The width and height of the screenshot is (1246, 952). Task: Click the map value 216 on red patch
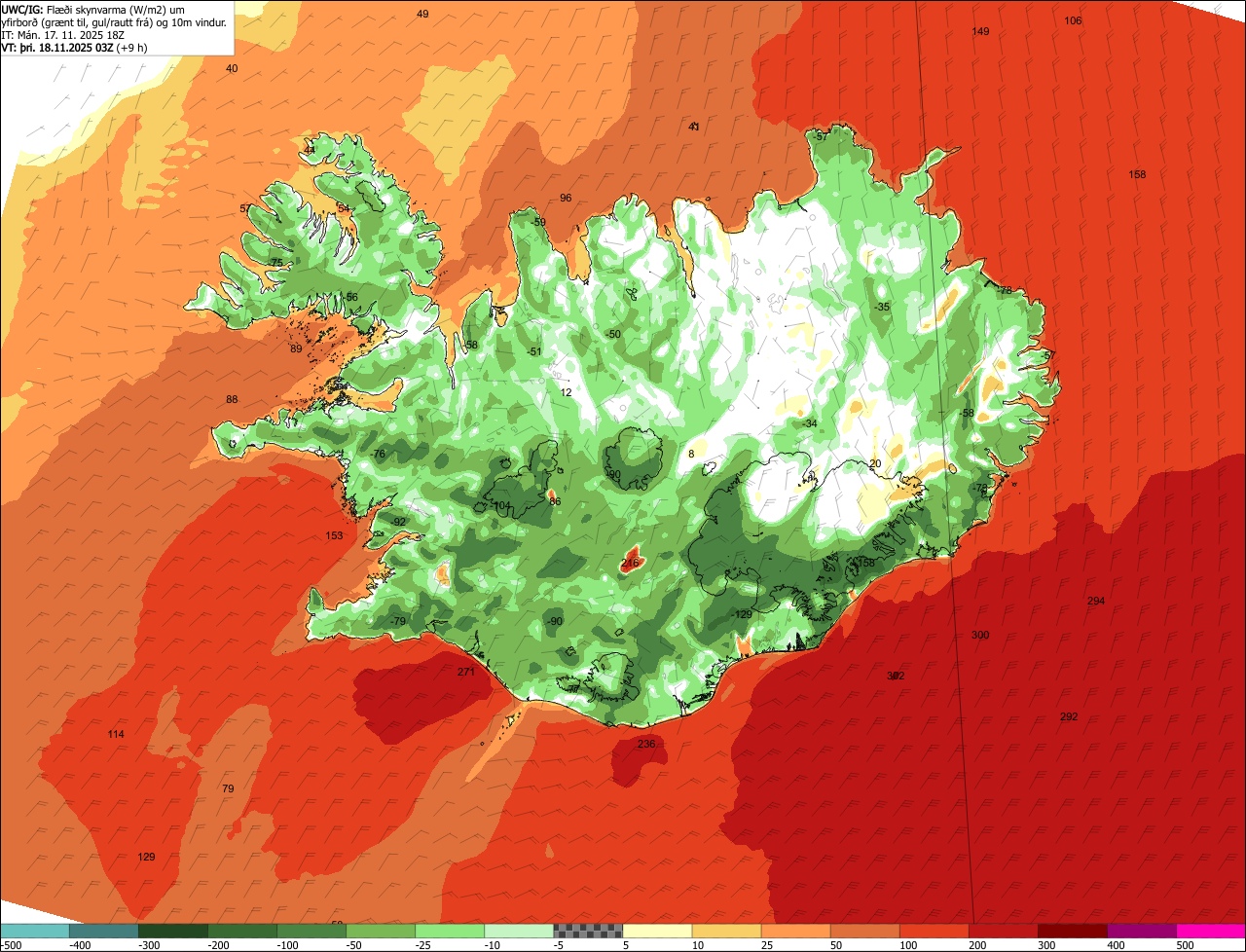(630, 563)
